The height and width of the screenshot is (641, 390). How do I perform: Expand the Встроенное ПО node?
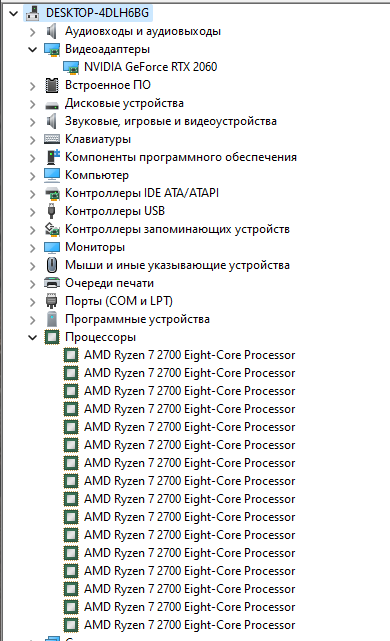pyautogui.click(x=33, y=86)
